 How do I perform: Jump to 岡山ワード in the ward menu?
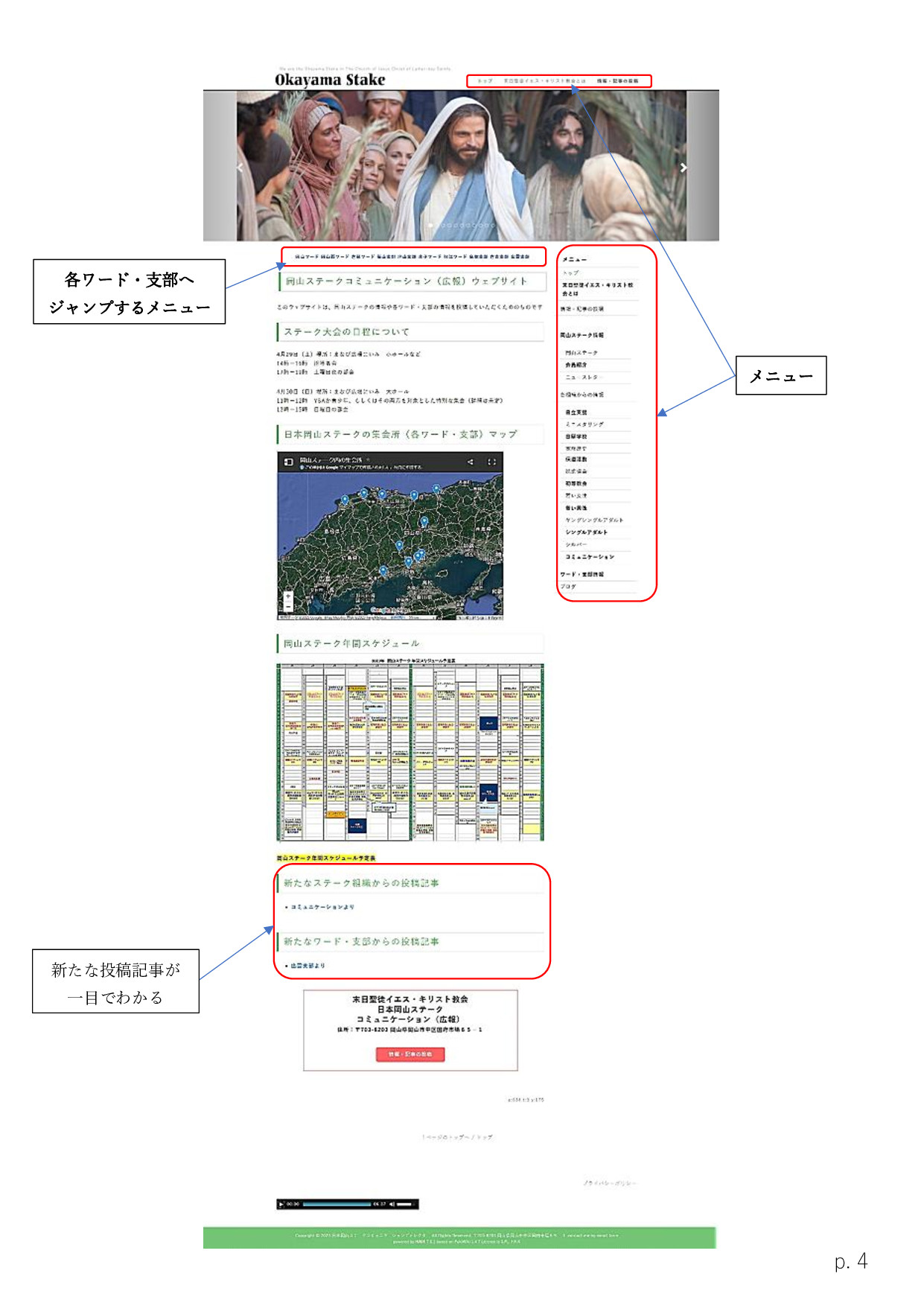click(x=306, y=256)
